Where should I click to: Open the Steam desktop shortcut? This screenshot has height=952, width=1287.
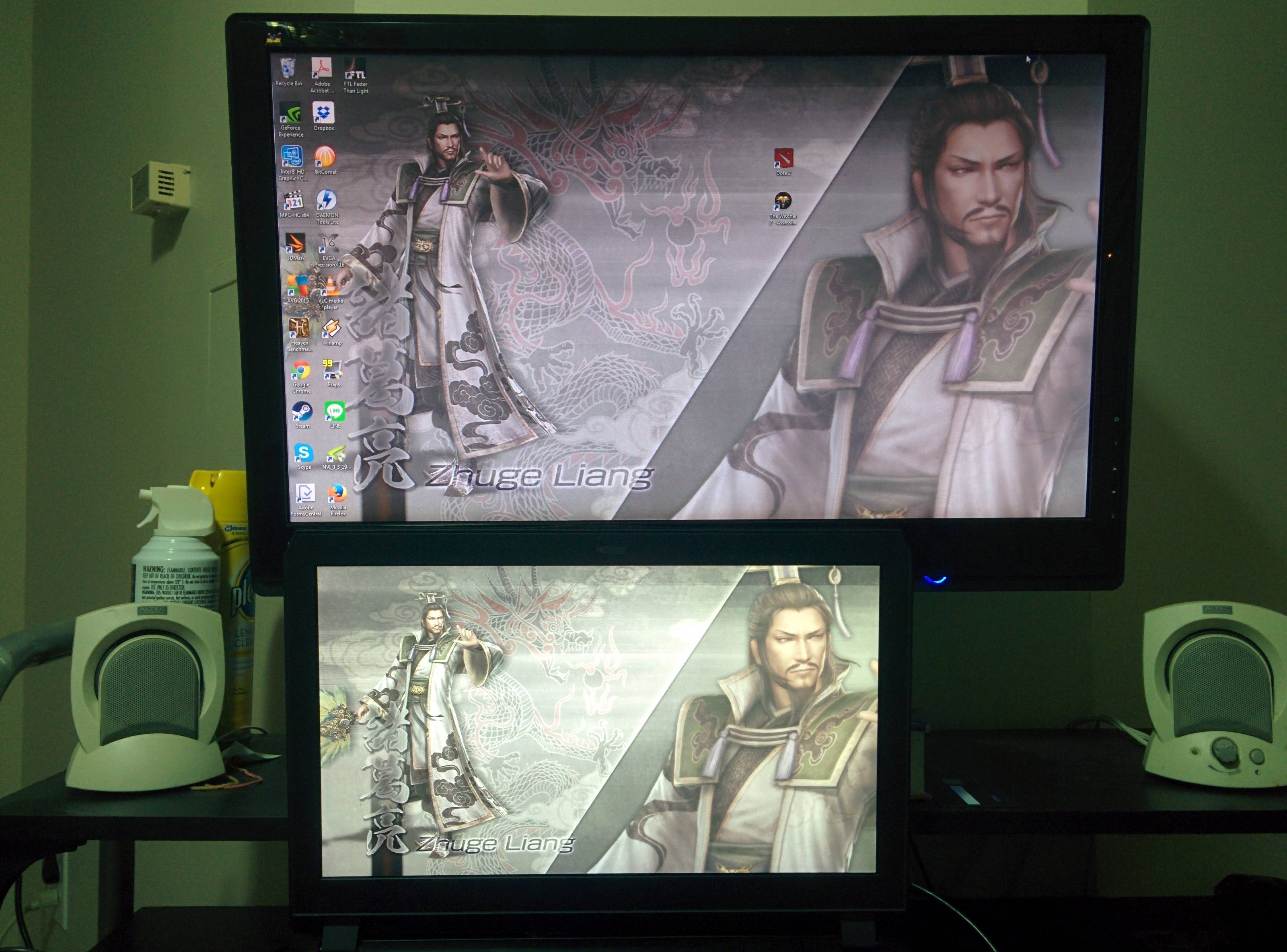302,415
